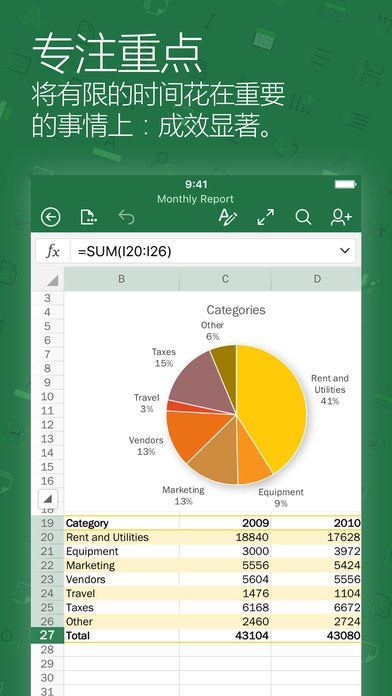392x696 pixels.
Task: Select cell with value 6672
Action: [316, 607]
